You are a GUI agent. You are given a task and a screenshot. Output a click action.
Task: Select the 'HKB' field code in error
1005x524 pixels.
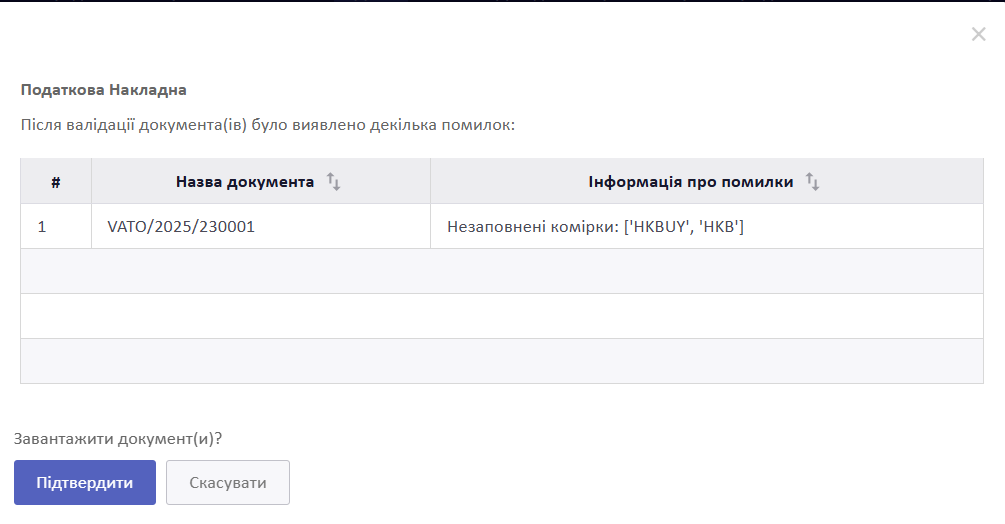pos(718,227)
